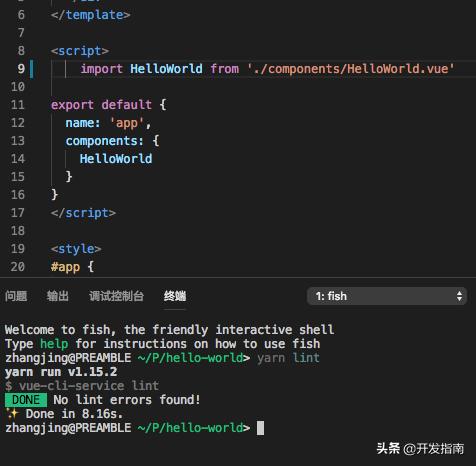Screen dimensions: 476x466
Task: Open the 问题 (Problems) panel tab
Action: [16, 296]
